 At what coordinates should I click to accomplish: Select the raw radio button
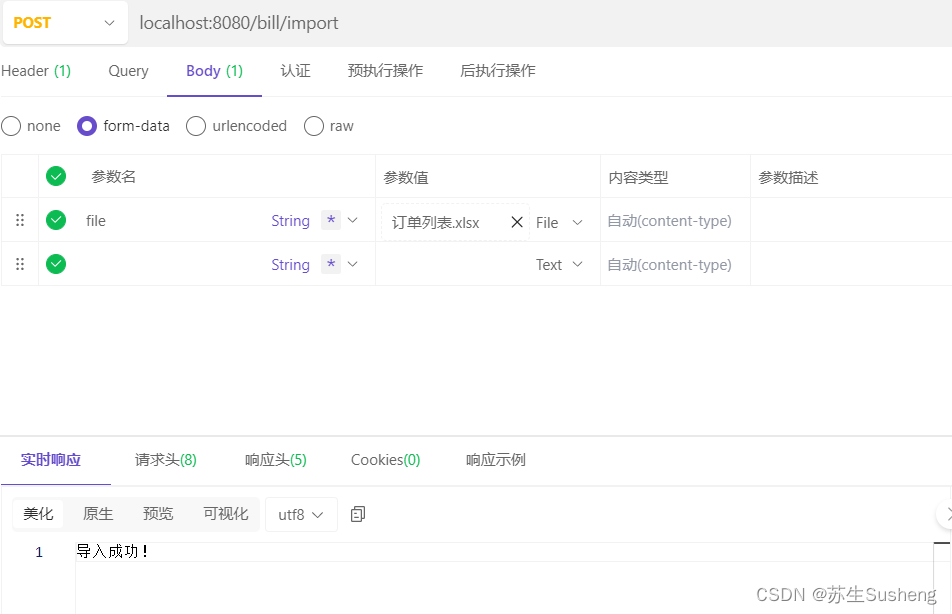tap(313, 126)
